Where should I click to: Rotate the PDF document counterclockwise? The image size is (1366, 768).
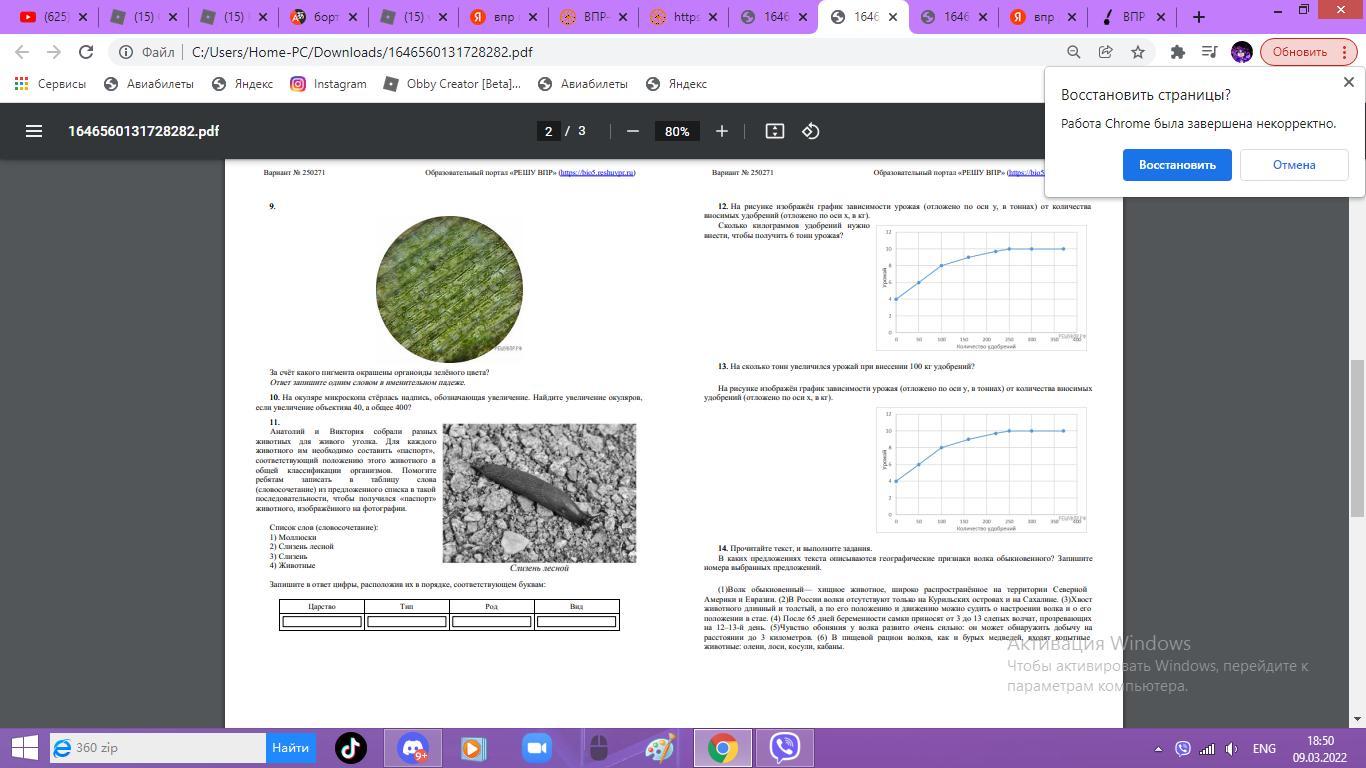[x=811, y=131]
